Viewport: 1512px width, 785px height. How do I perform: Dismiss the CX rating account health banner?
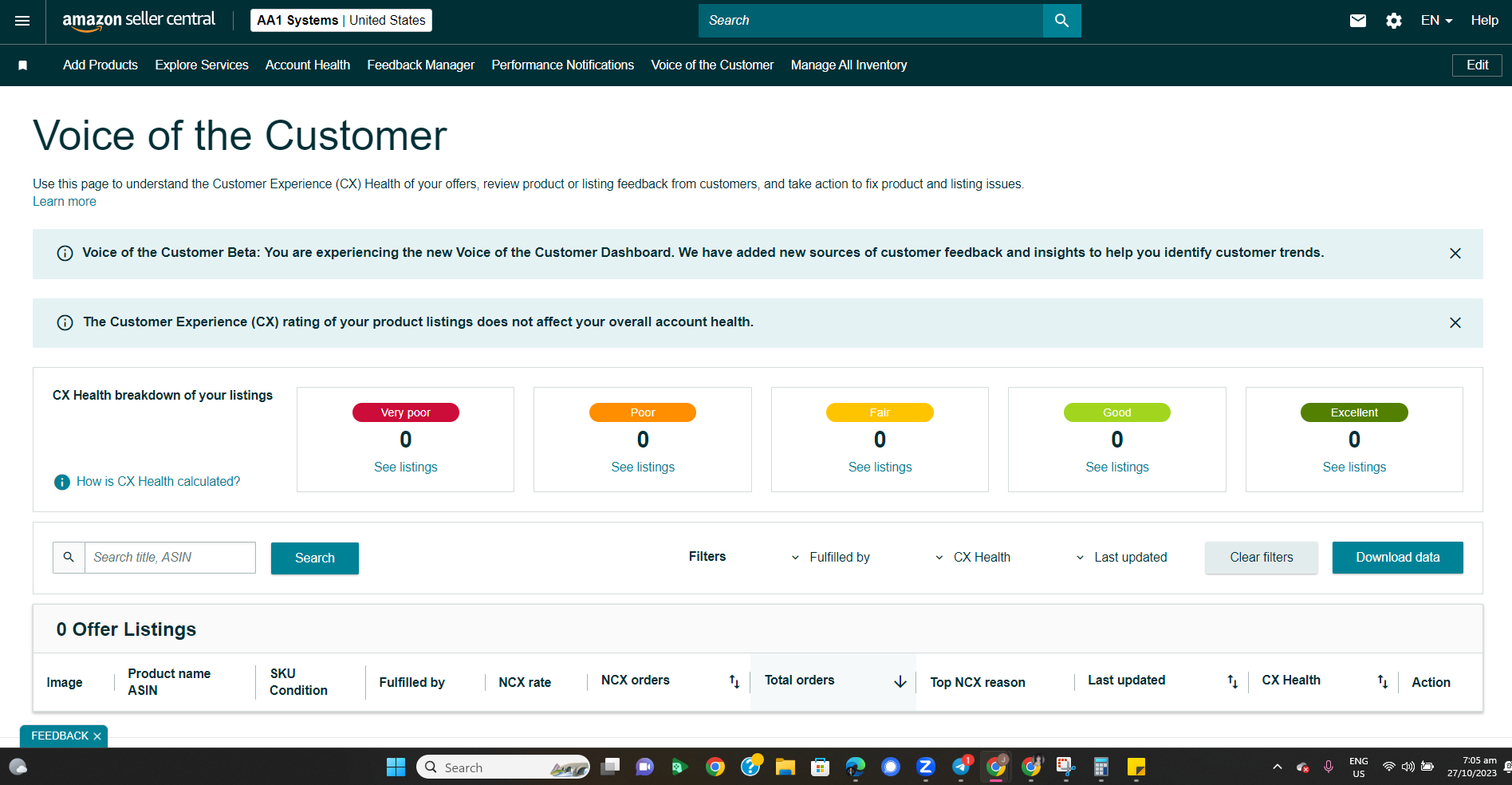point(1455,323)
